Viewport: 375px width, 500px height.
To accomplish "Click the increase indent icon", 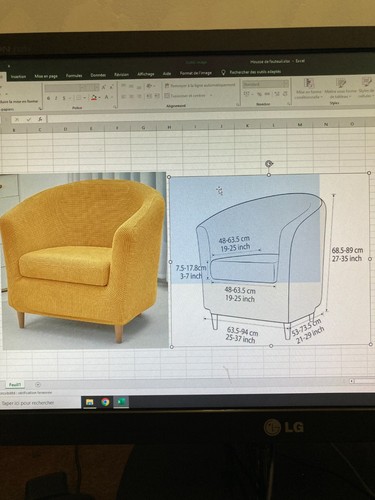I will pyautogui.click(x=156, y=96).
